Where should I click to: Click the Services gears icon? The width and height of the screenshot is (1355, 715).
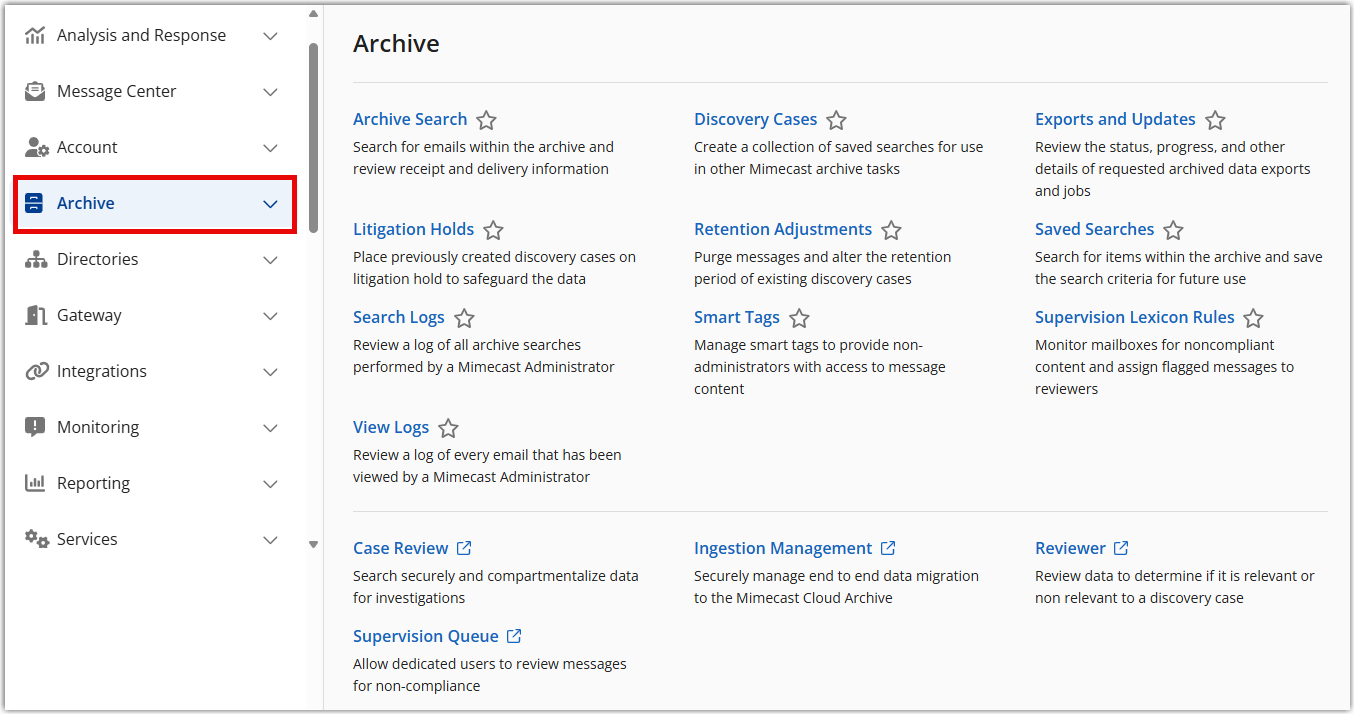pos(36,540)
